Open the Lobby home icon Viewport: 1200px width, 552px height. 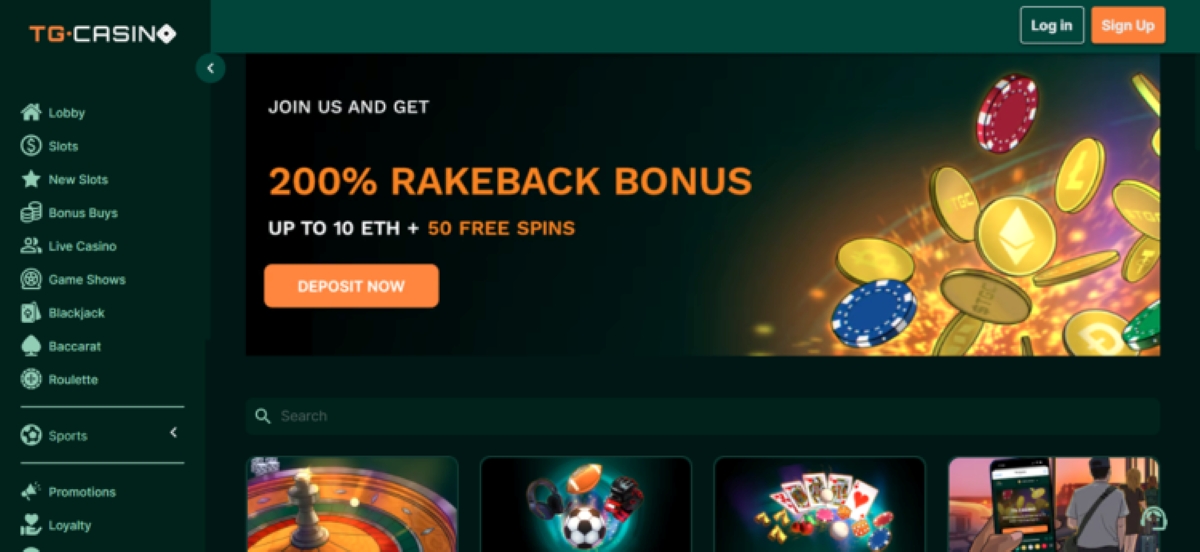tap(31, 112)
